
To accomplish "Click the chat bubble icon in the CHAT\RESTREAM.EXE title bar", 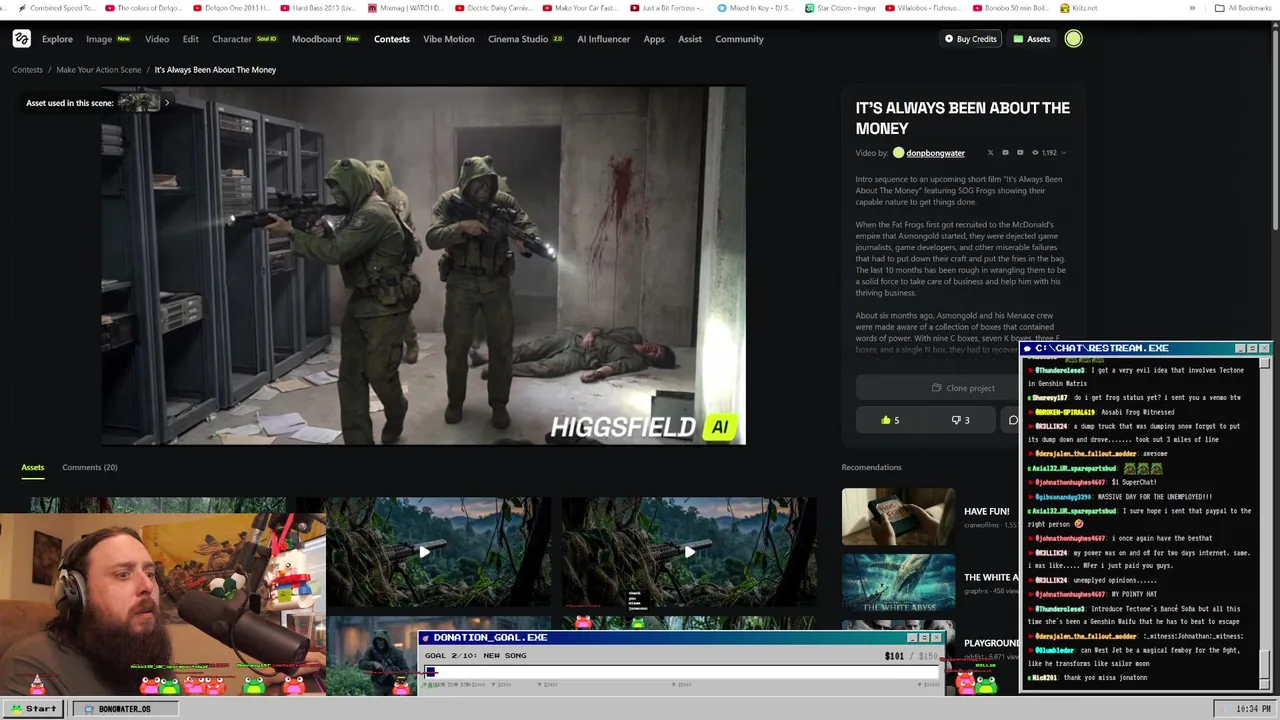I will (1027, 348).
